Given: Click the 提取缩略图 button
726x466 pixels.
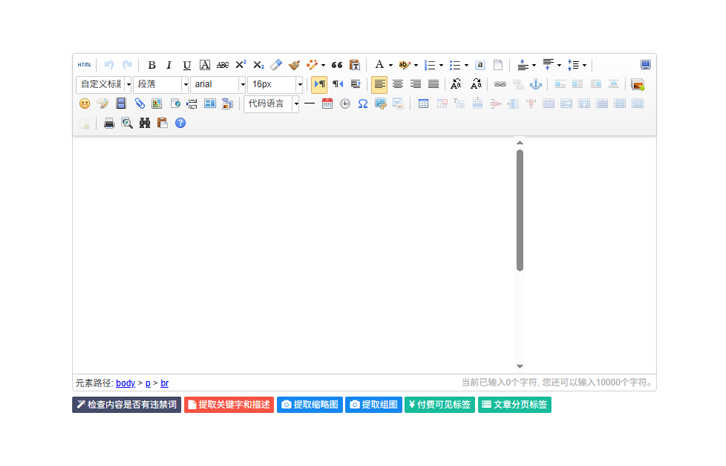Looking at the screenshot, I should click(x=310, y=405).
